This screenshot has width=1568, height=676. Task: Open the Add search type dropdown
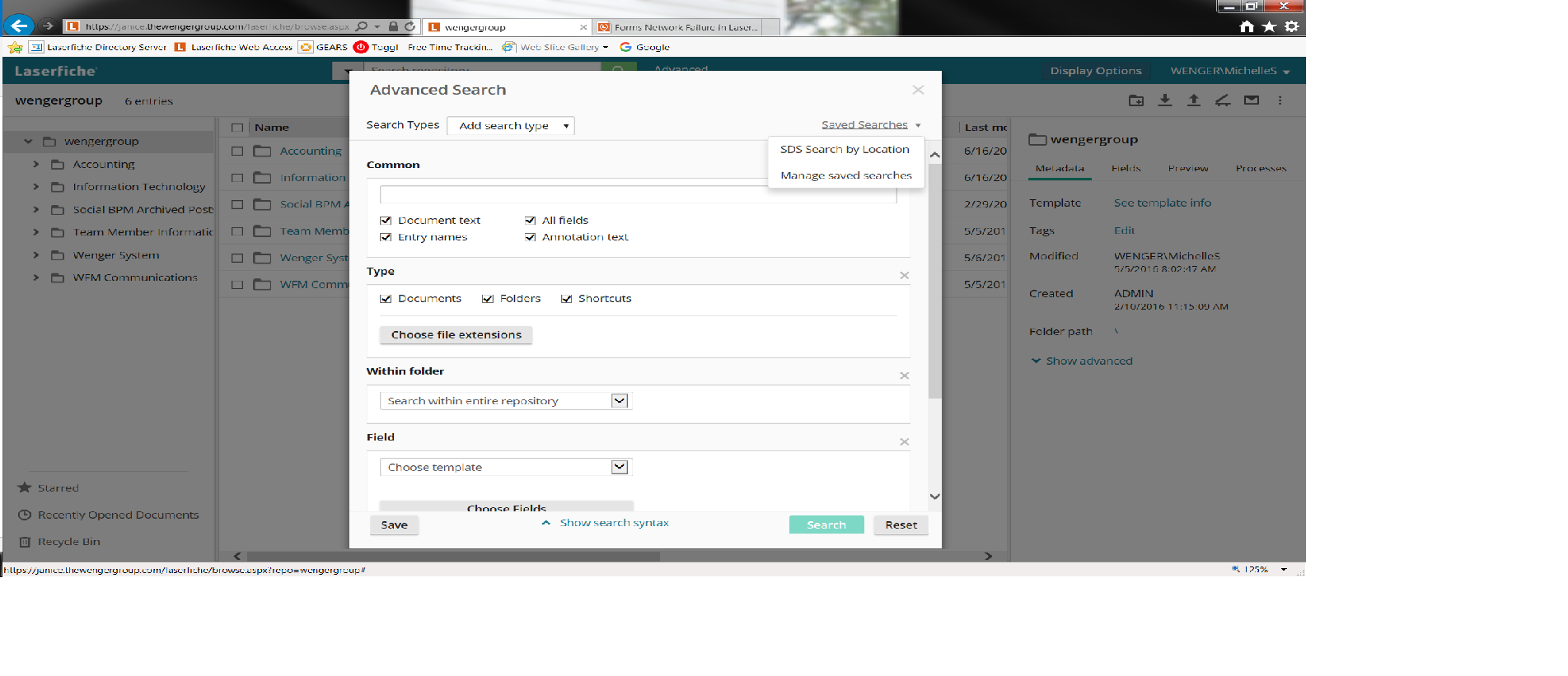511,125
